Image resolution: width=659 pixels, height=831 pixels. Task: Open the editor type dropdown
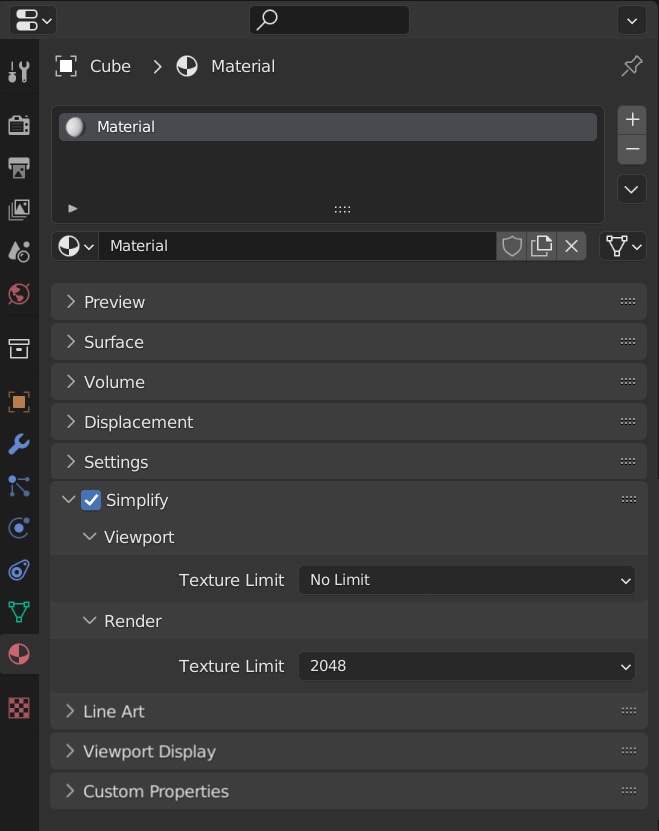click(33, 21)
